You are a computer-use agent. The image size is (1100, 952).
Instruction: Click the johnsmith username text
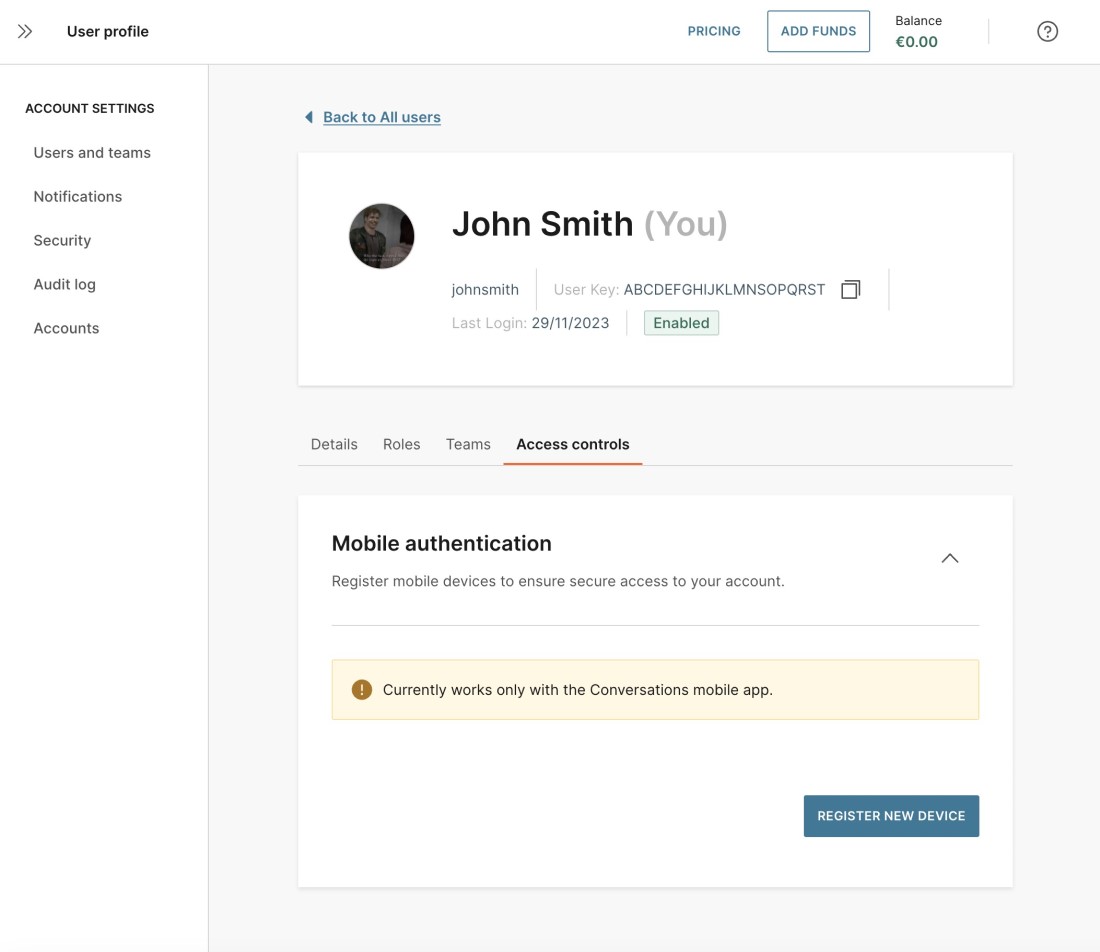(x=485, y=289)
